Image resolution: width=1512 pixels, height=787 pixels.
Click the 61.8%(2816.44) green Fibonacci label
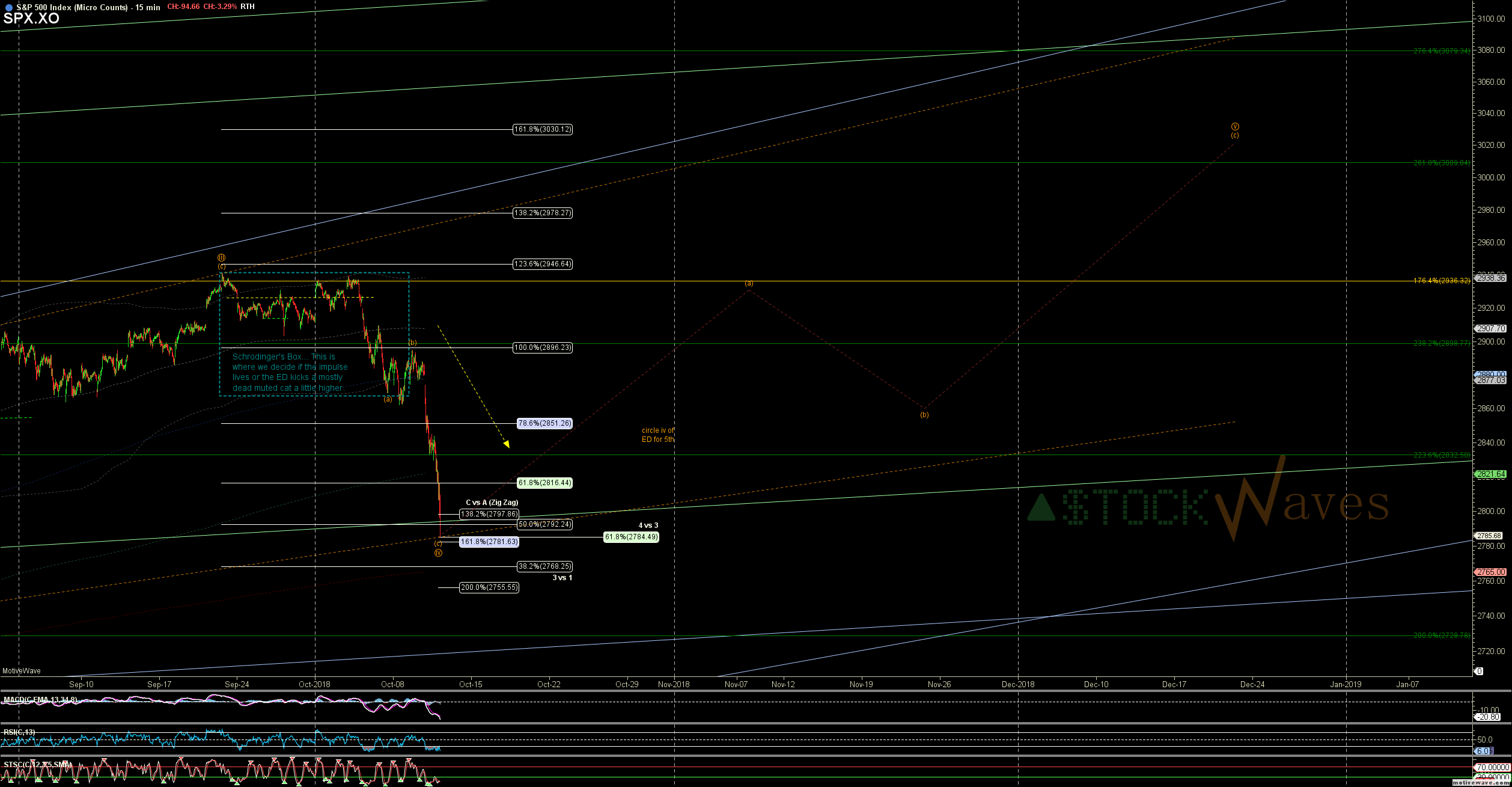[x=544, y=483]
